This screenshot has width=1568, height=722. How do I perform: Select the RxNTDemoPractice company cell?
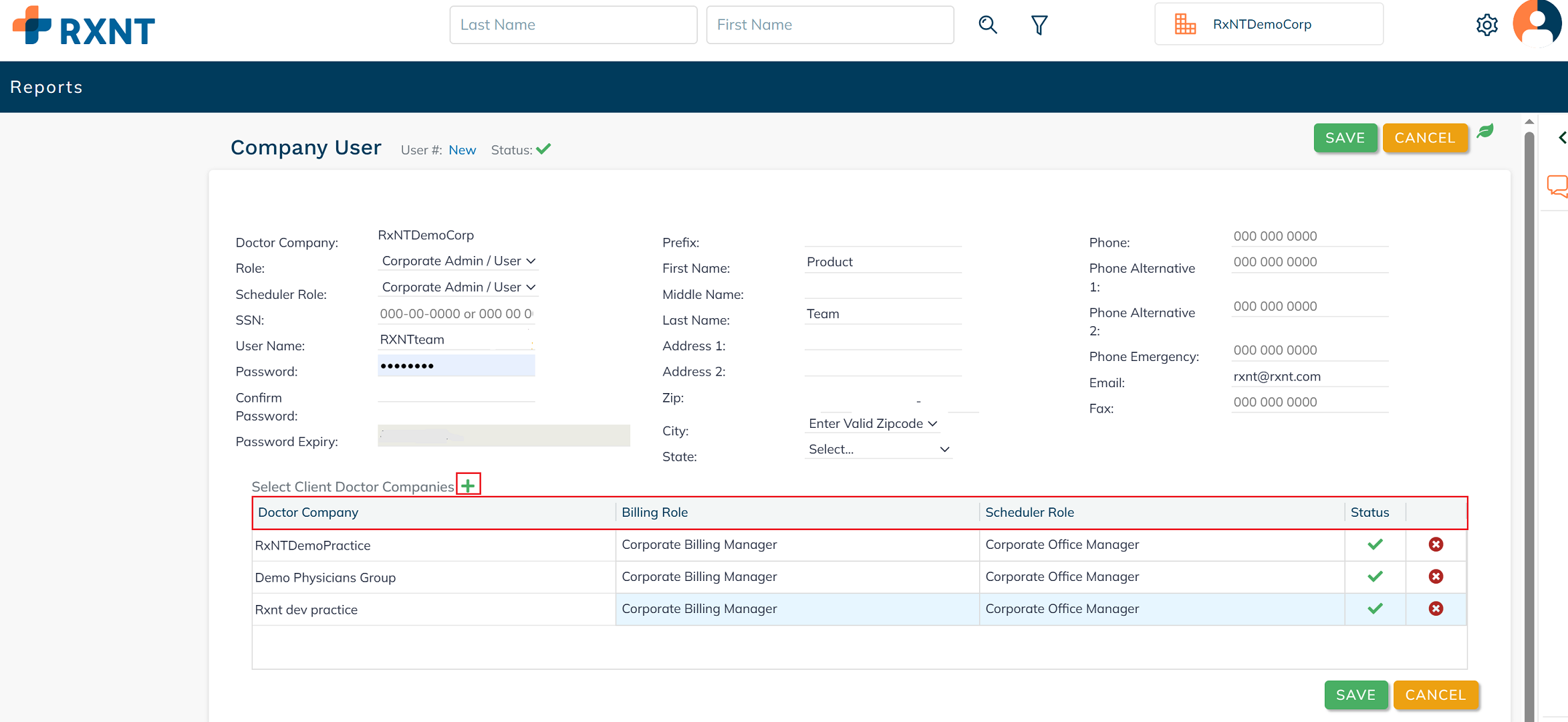pos(434,545)
